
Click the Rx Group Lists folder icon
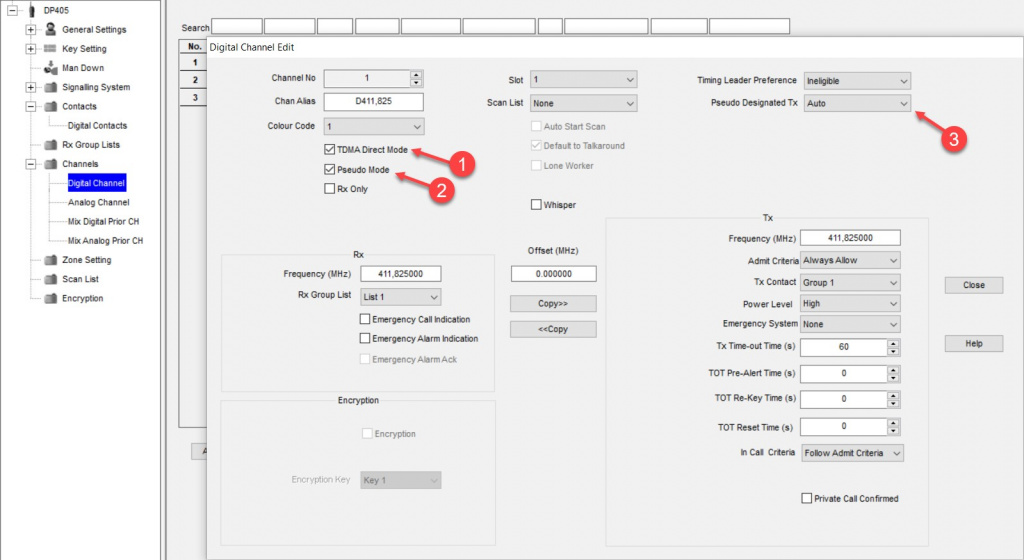point(50,145)
